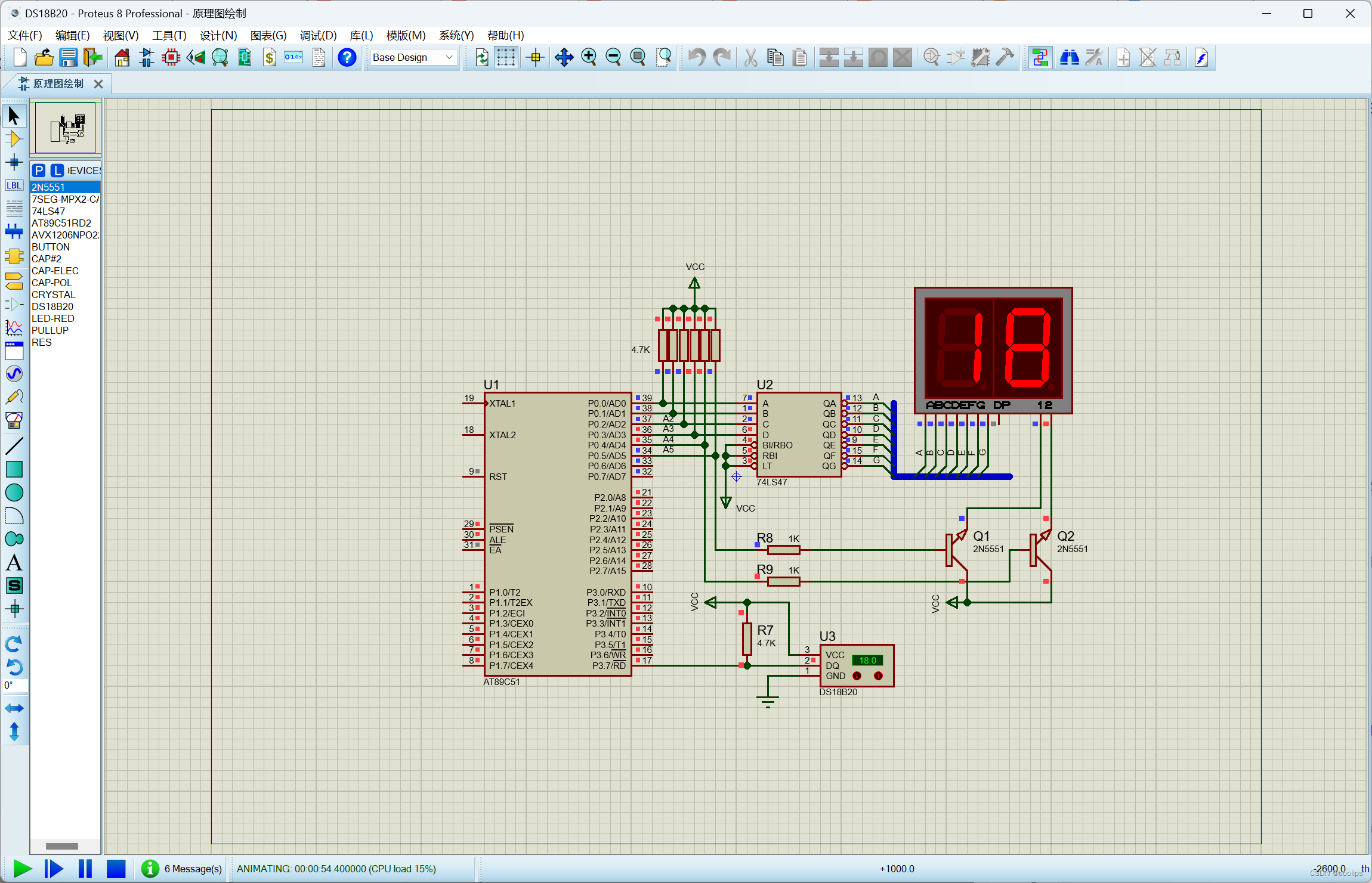Choose the Wire Label mode tool

[x=14, y=185]
